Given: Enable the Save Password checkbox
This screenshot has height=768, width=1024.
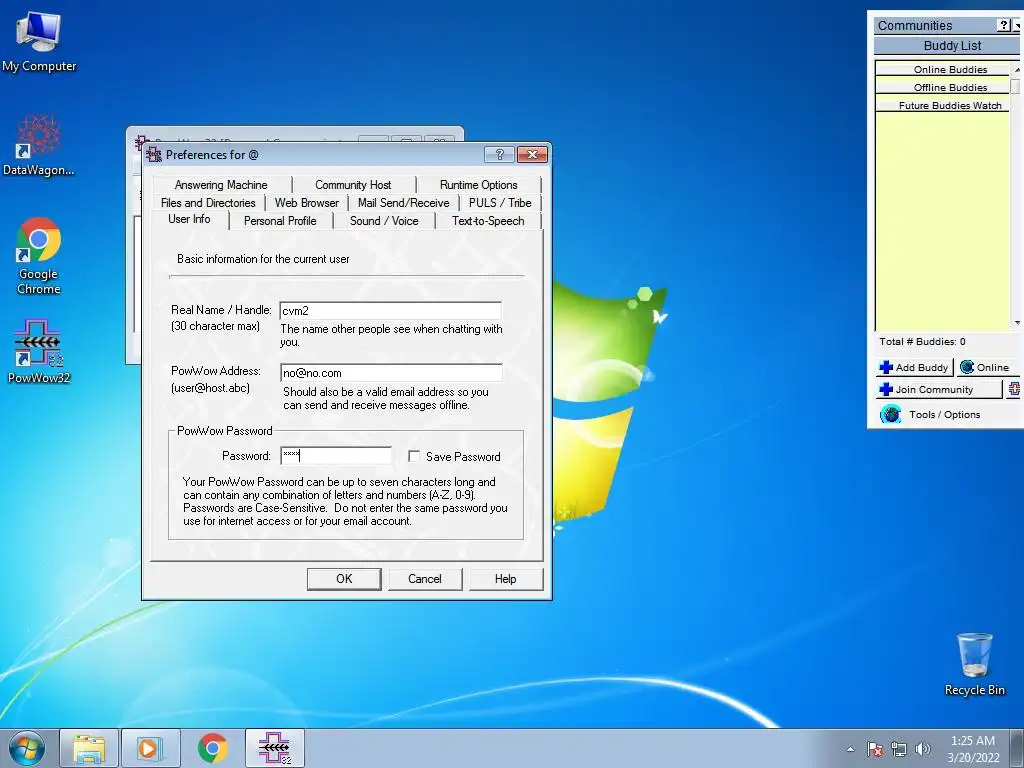Looking at the screenshot, I should (413, 456).
